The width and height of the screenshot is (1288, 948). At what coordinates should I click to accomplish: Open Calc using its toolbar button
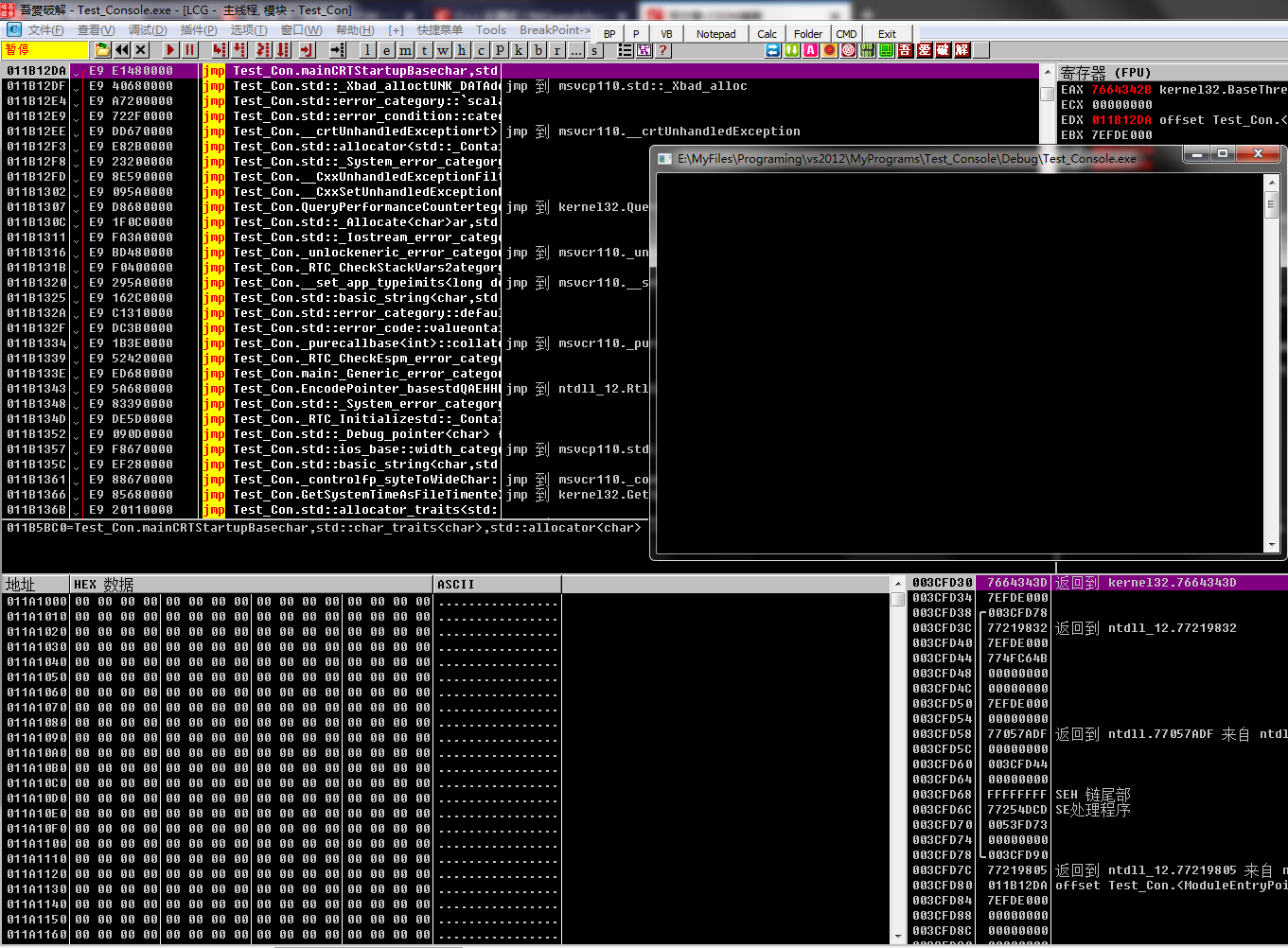tap(767, 33)
